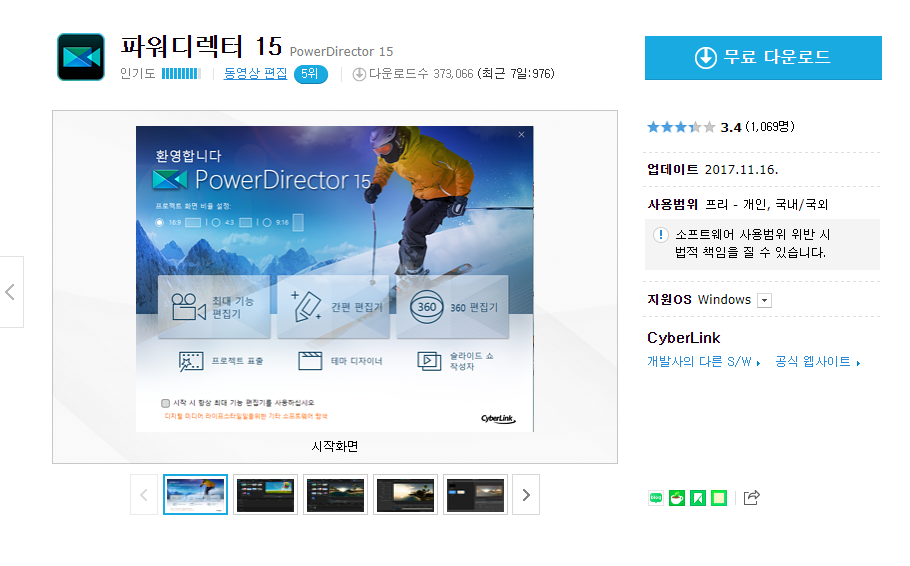
Task: Select the 16:9 aspect ratio radio button
Action: (160, 222)
